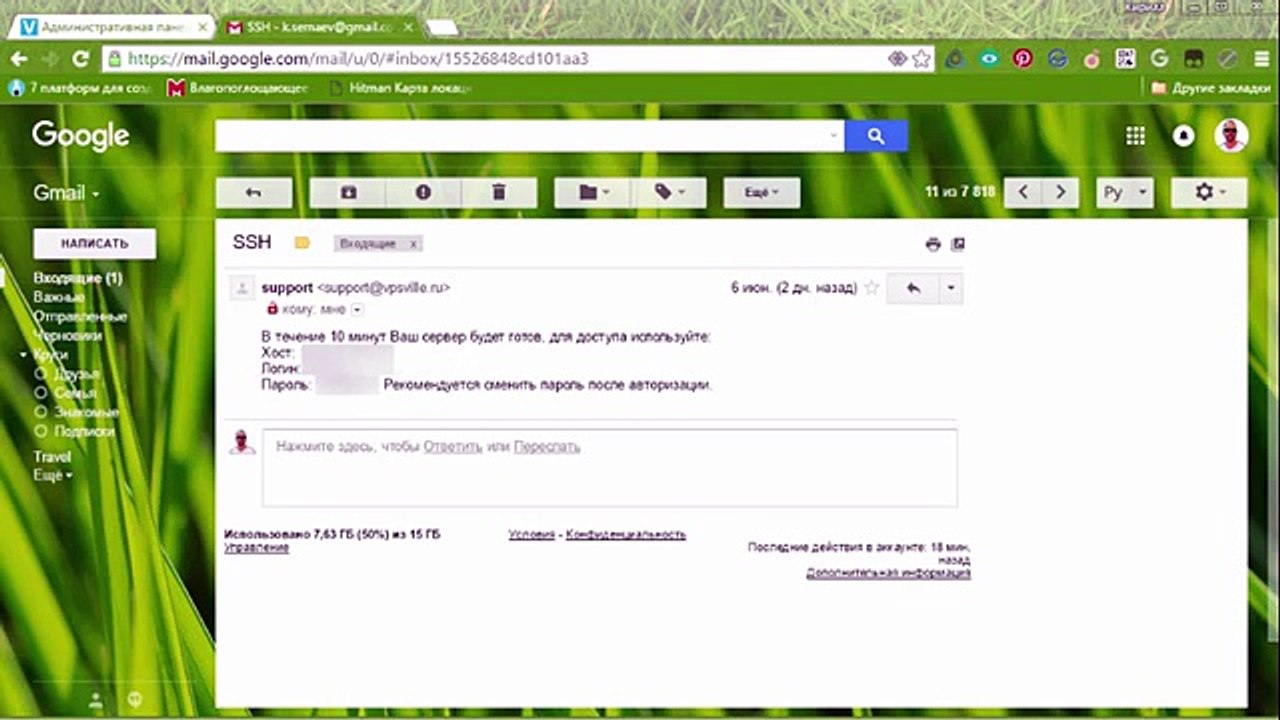
Task: Open Дополнительная информация account activity link
Action: point(888,573)
